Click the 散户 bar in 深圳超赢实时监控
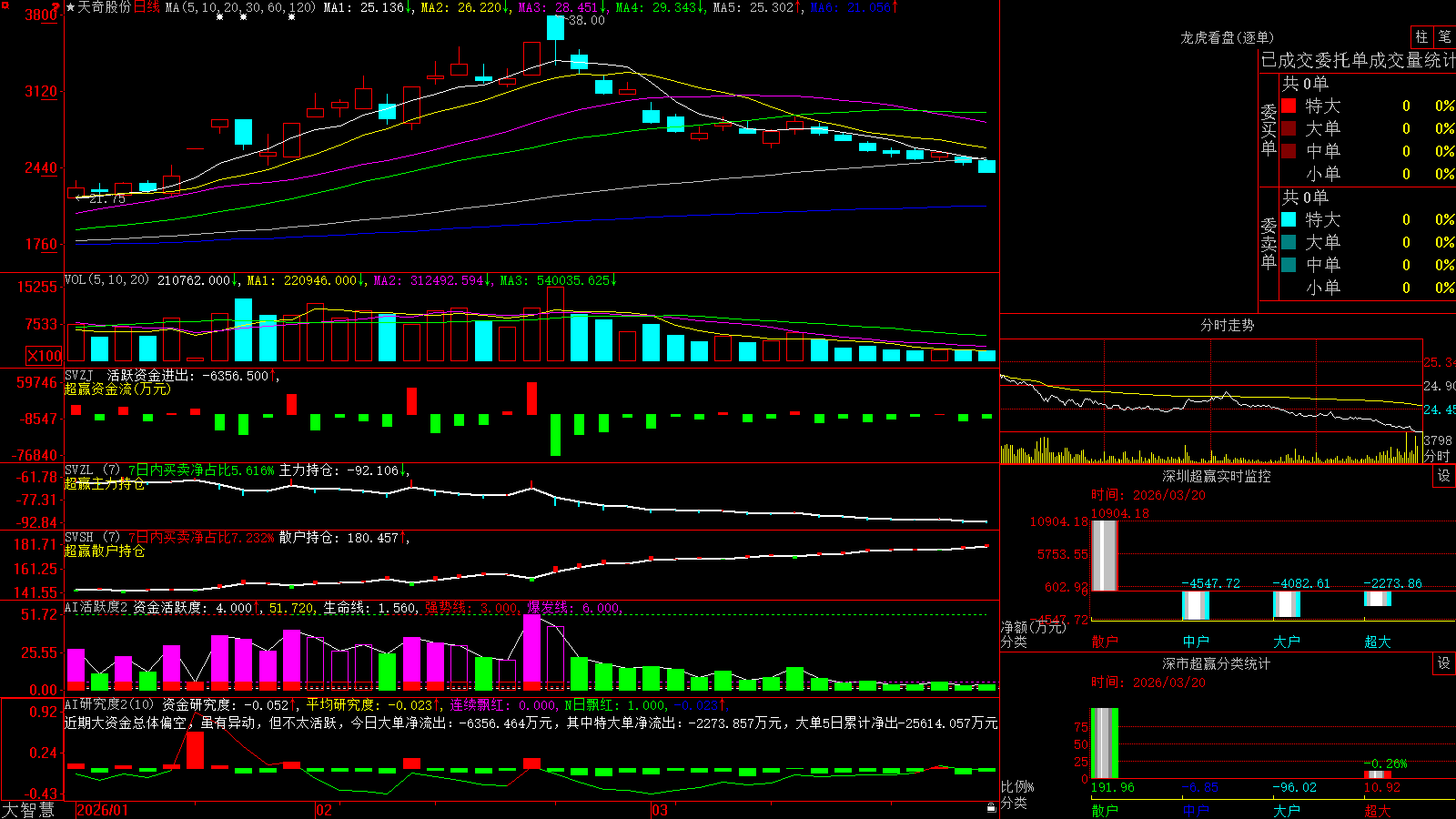 1104,555
